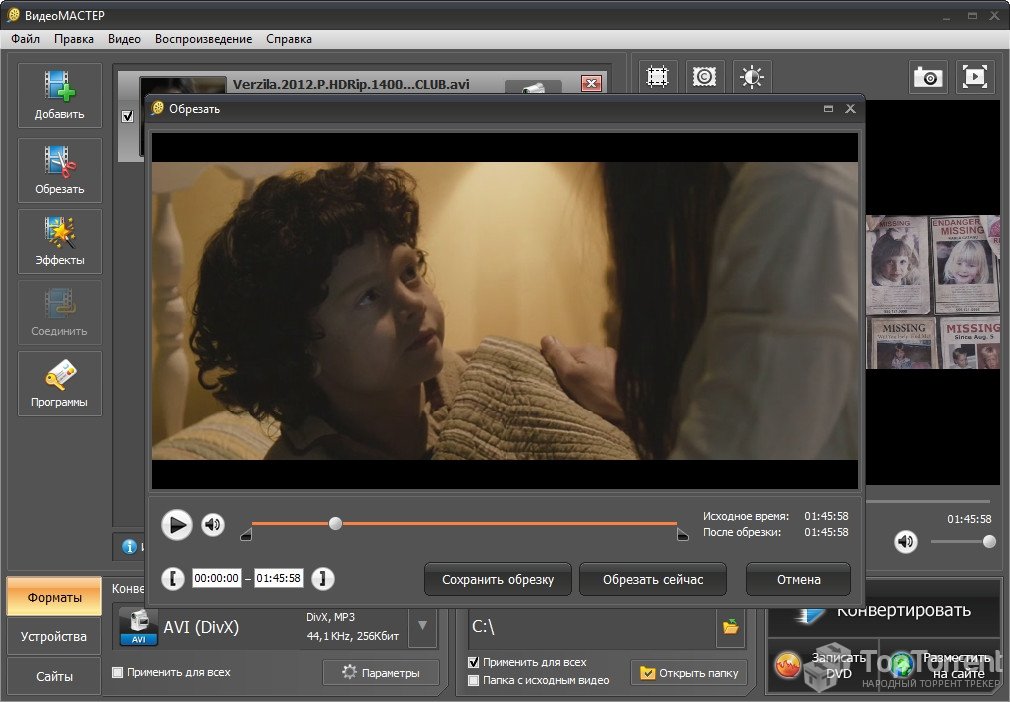The height and width of the screenshot is (702, 1010).
Task: Mute sound in the trim dialog
Action: tap(213, 525)
